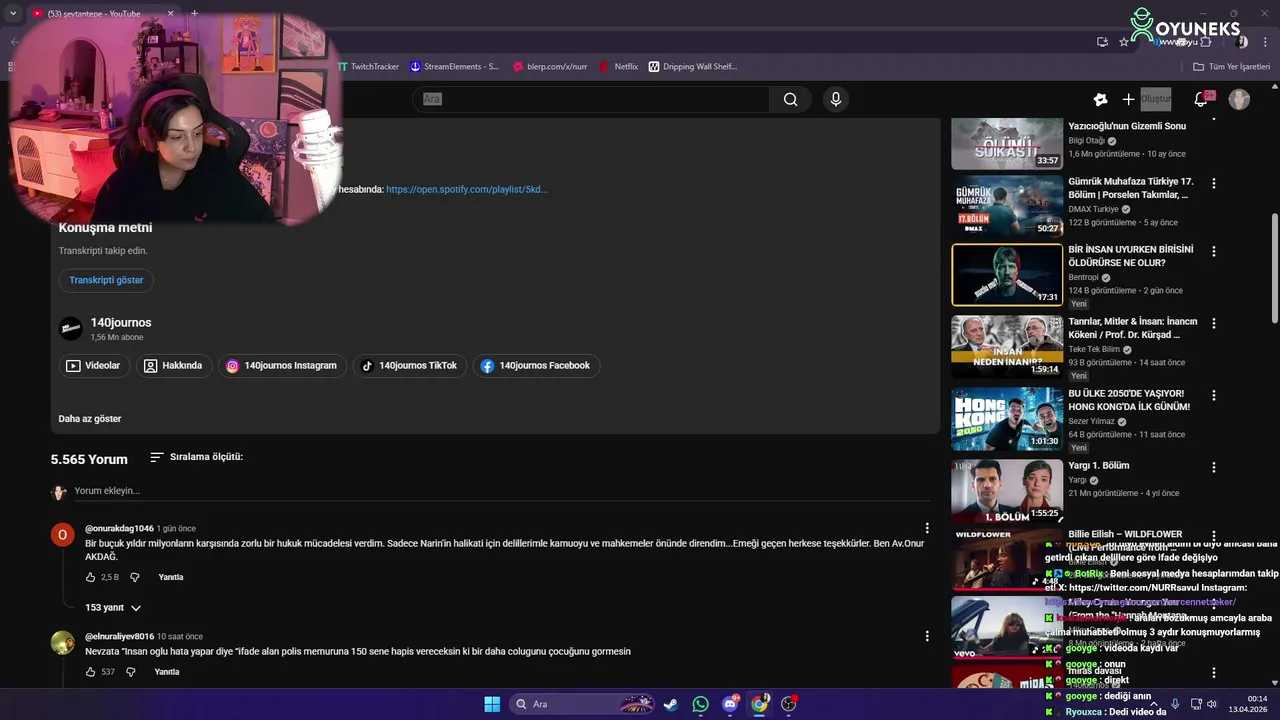Open OBS Studio from the taskbar
Image resolution: width=1280 pixels, height=720 pixels.
click(789, 704)
